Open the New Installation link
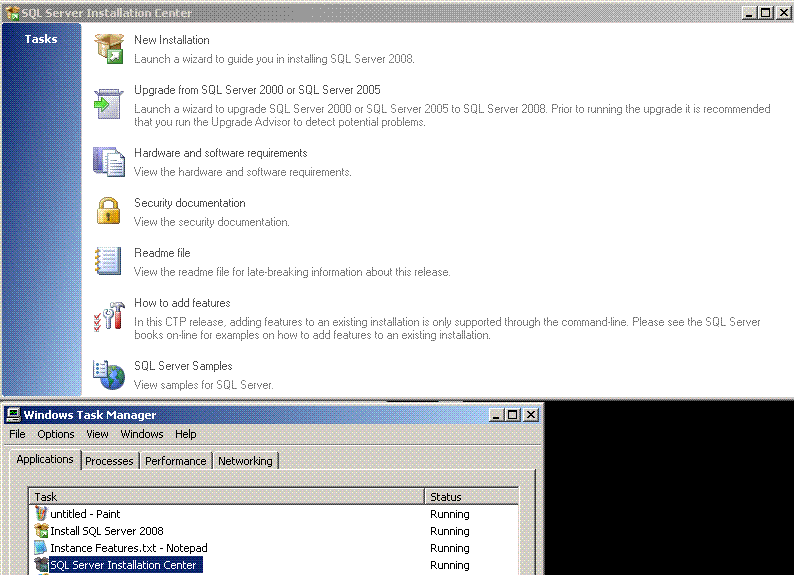Image resolution: width=794 pixels, height=575 pixels. (x=172, y=40)
